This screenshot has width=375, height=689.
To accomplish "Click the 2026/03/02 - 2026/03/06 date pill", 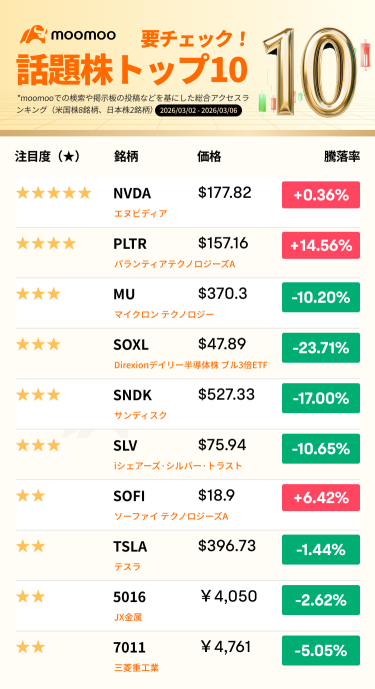I will [x=198, y=110].
